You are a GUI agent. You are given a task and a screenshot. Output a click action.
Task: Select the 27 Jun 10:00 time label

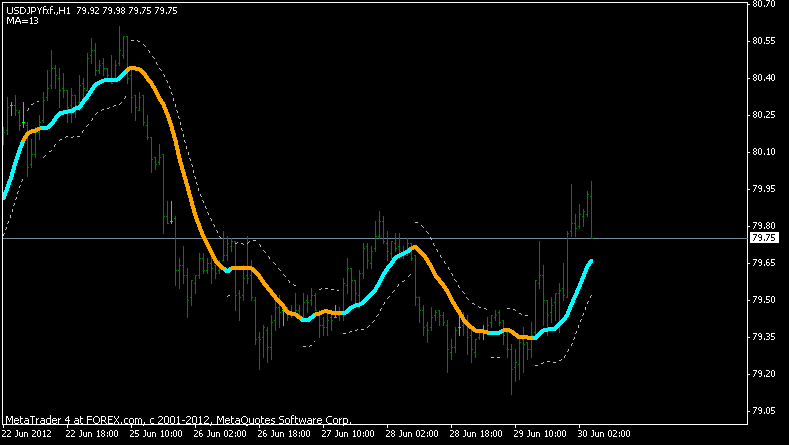pyautogui.click(x=349, y=435)
